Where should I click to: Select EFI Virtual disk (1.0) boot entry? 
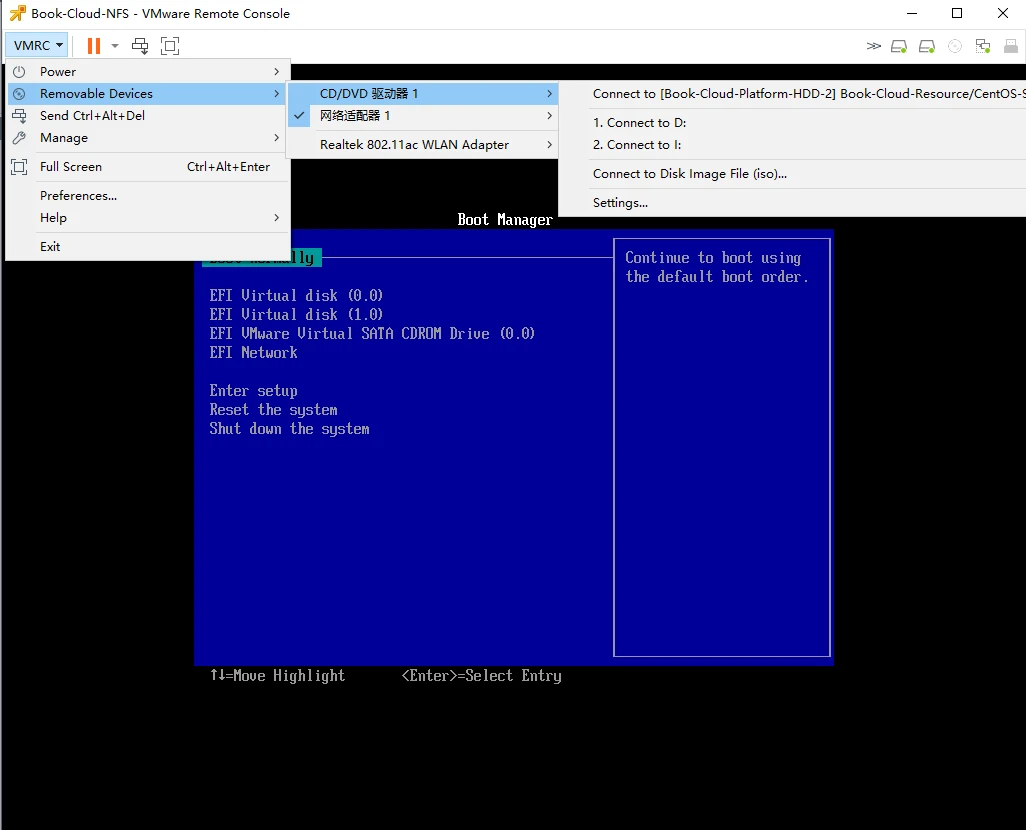(296, 315)
